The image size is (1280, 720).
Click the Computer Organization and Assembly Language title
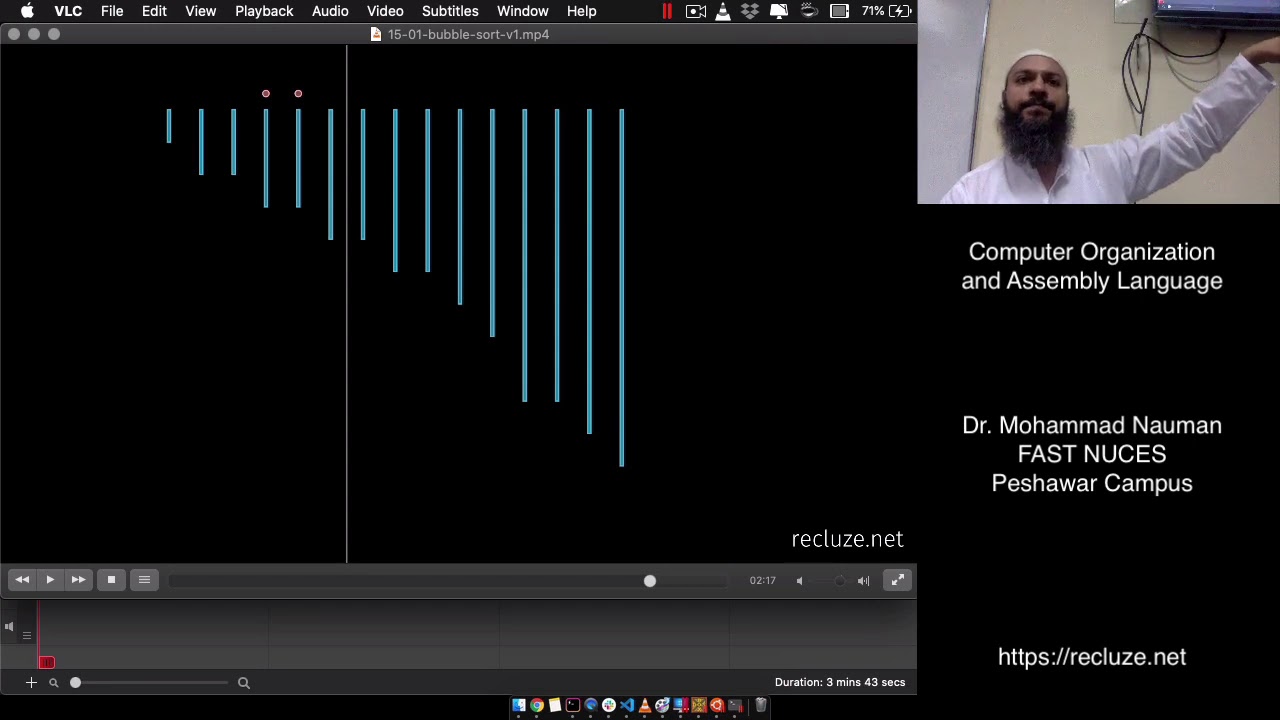click(x=1092, y=266)
